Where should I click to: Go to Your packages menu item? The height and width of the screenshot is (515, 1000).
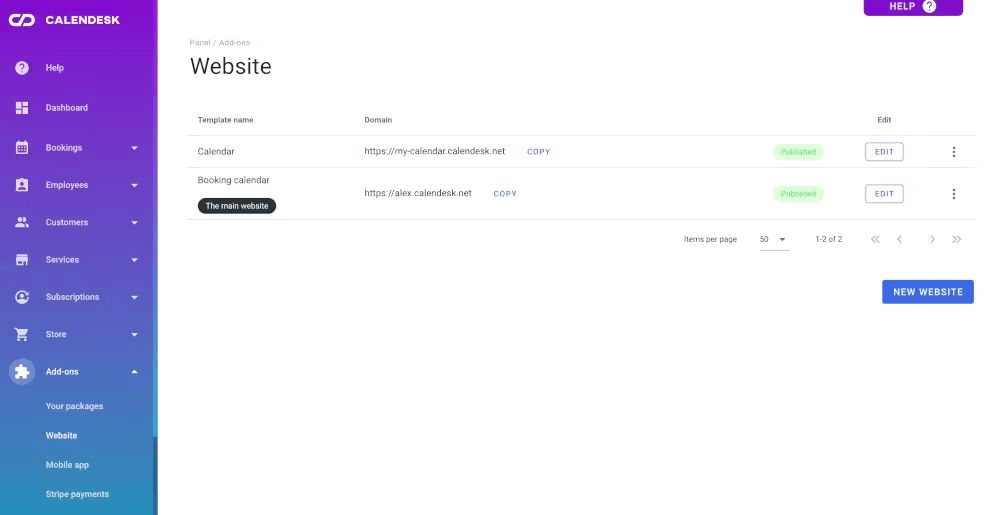tap(74, 406)
